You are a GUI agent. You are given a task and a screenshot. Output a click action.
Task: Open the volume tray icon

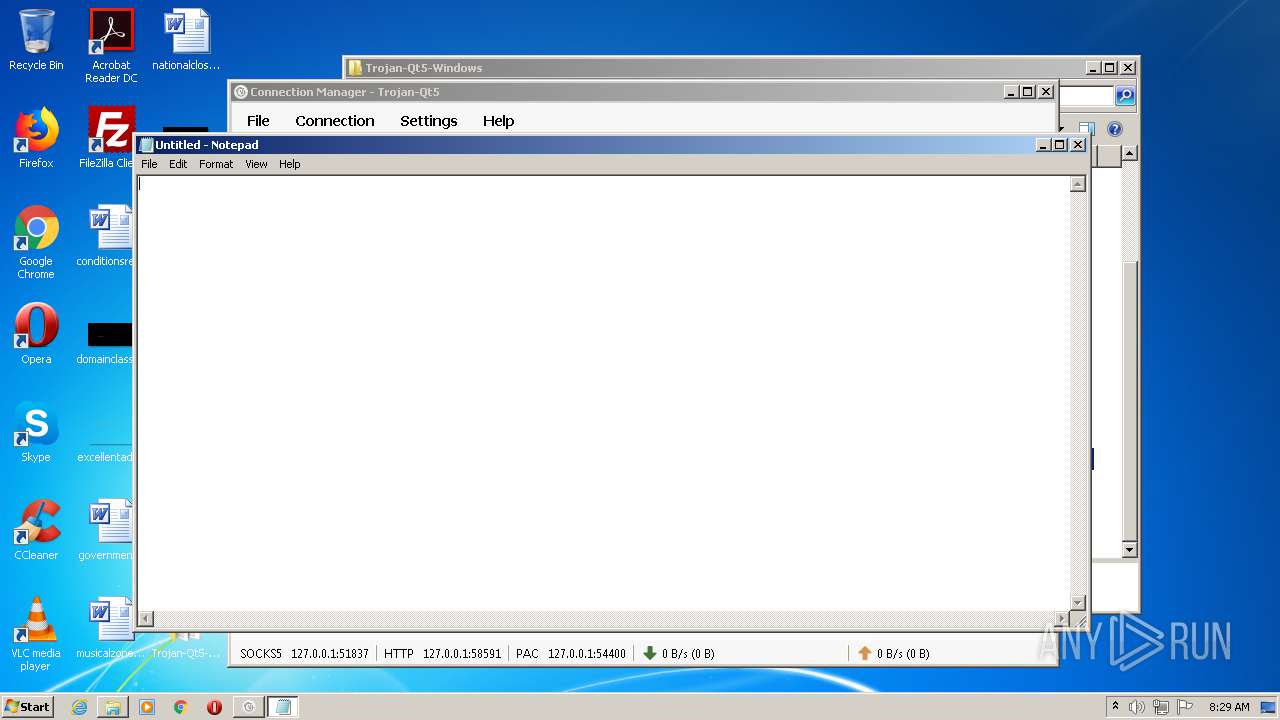click(1137, 707)
